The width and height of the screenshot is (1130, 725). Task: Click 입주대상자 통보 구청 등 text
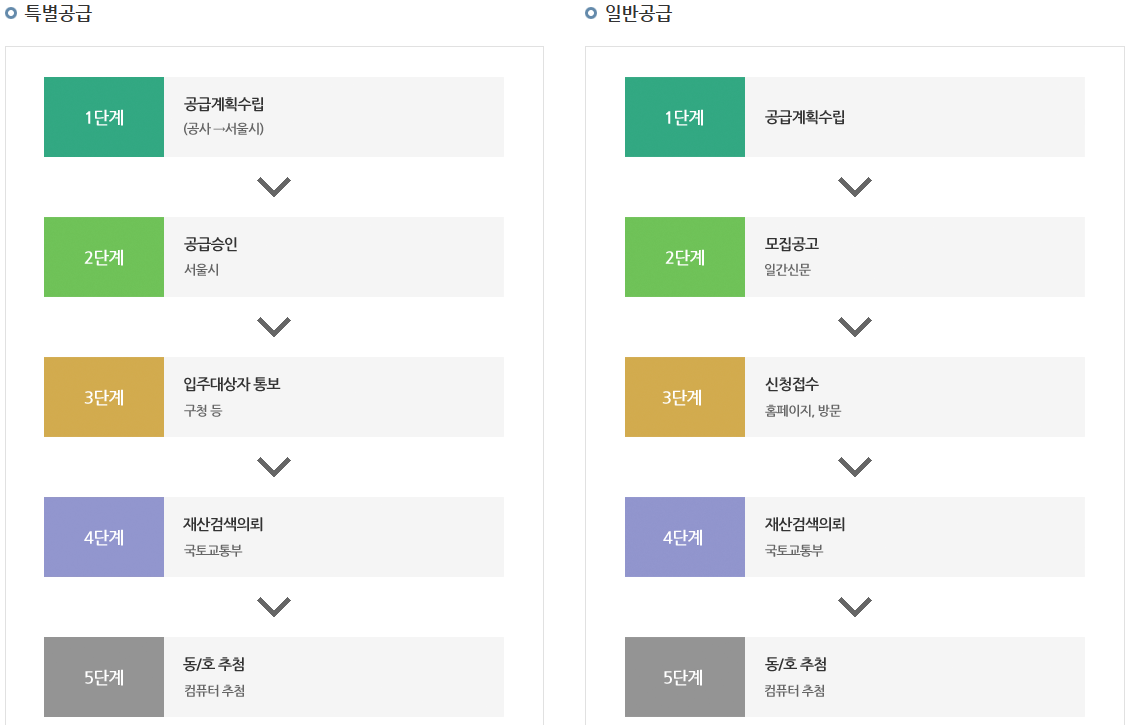click(231, 396)
